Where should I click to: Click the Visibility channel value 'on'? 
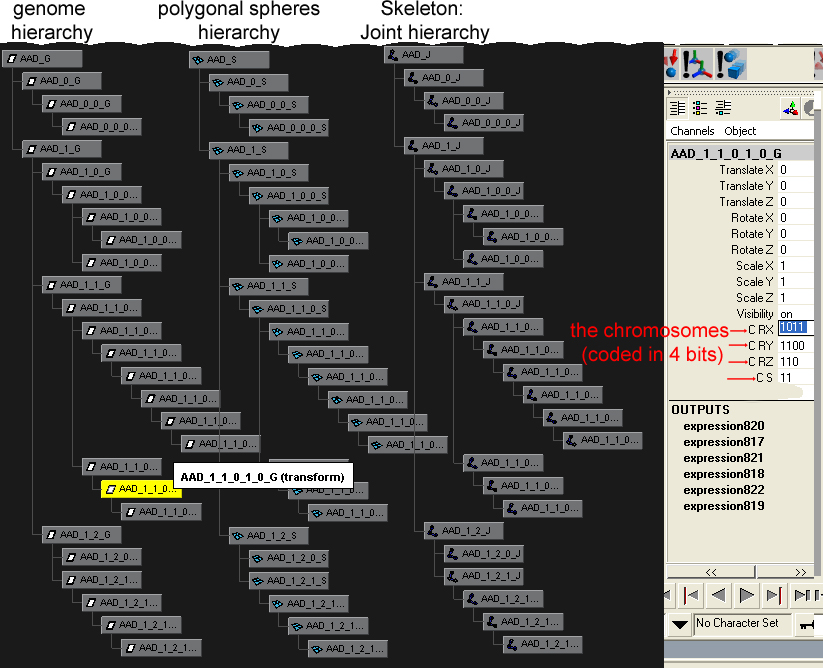pyautogui.click(x=786, y=314)
